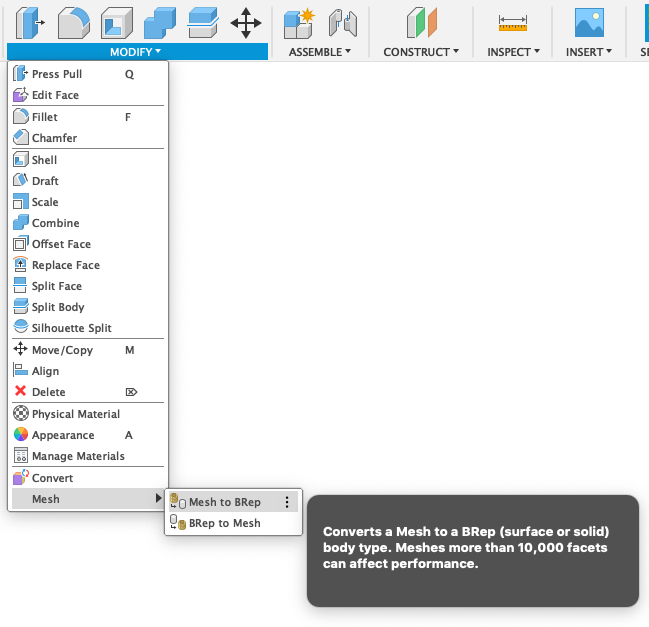Select the Joint tool icon
649x627 pixels.
343,23
